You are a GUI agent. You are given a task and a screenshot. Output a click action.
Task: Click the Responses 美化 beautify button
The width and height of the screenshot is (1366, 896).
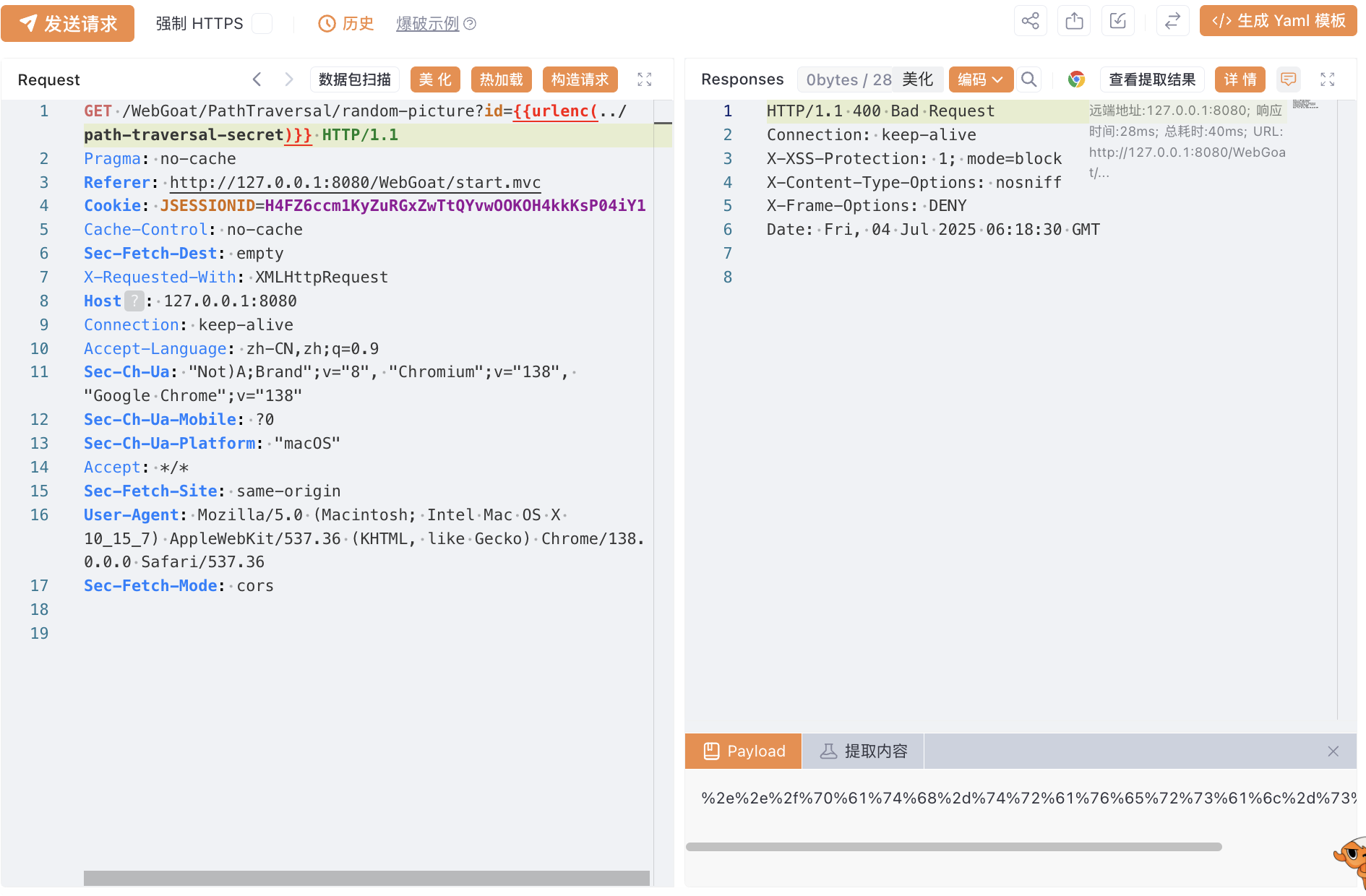click(x=918, y=79)
